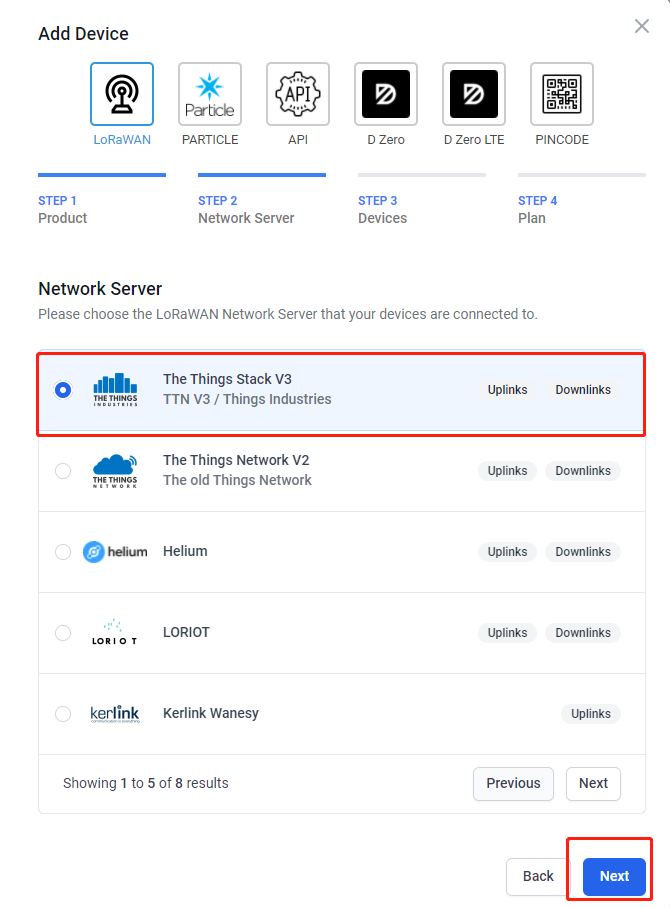The image size is (670, 907).
Task: Select the Helium radio button
Action: pyautogui.click(x=63, y=552)
